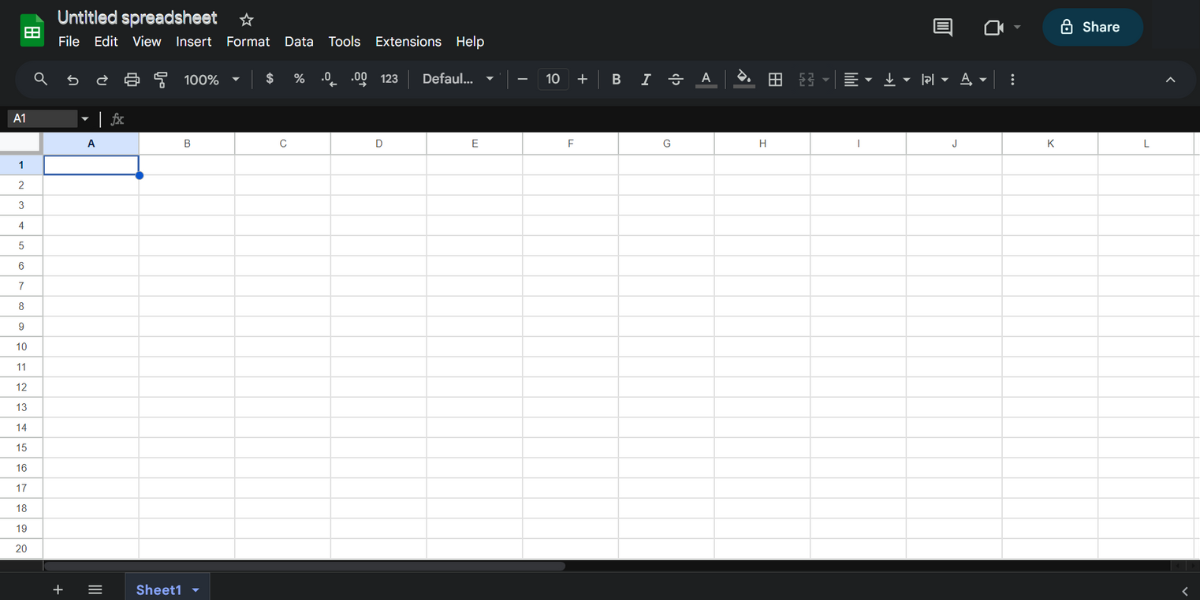
Task: Click the print icon
Action: pos(131,79)
